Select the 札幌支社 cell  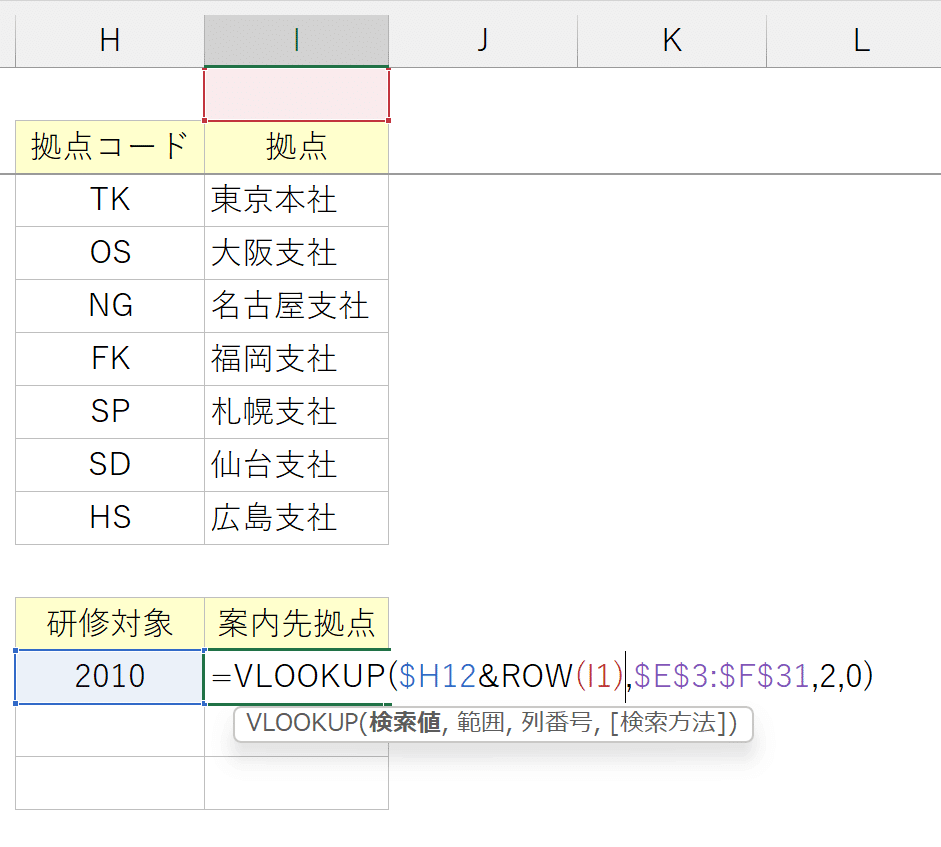(x=295, y=412)
